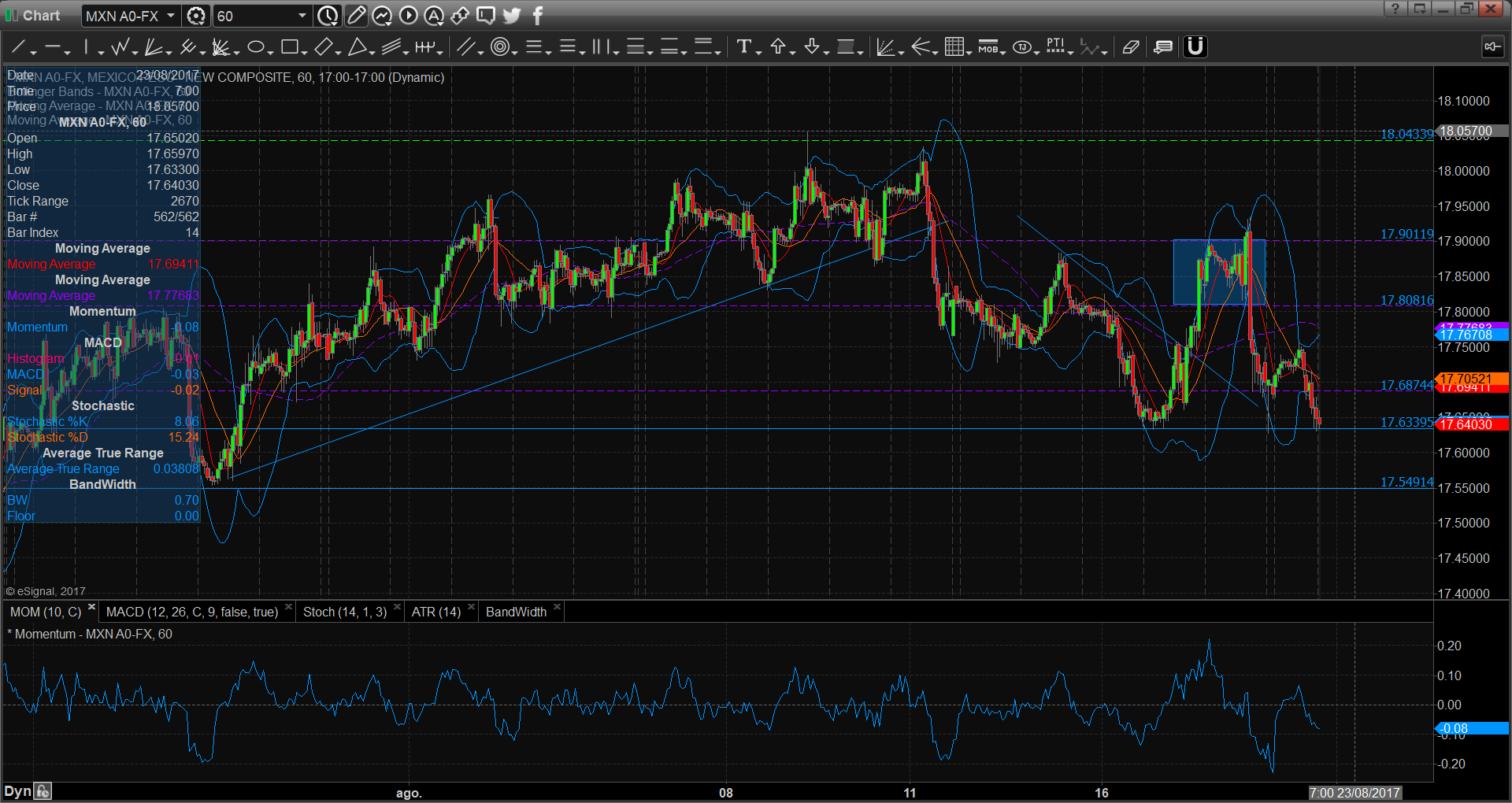The width and height of the screenshot is (1512, 803).
Task: Switch to the MOM (10, C) tab
Action: (46, 612)
